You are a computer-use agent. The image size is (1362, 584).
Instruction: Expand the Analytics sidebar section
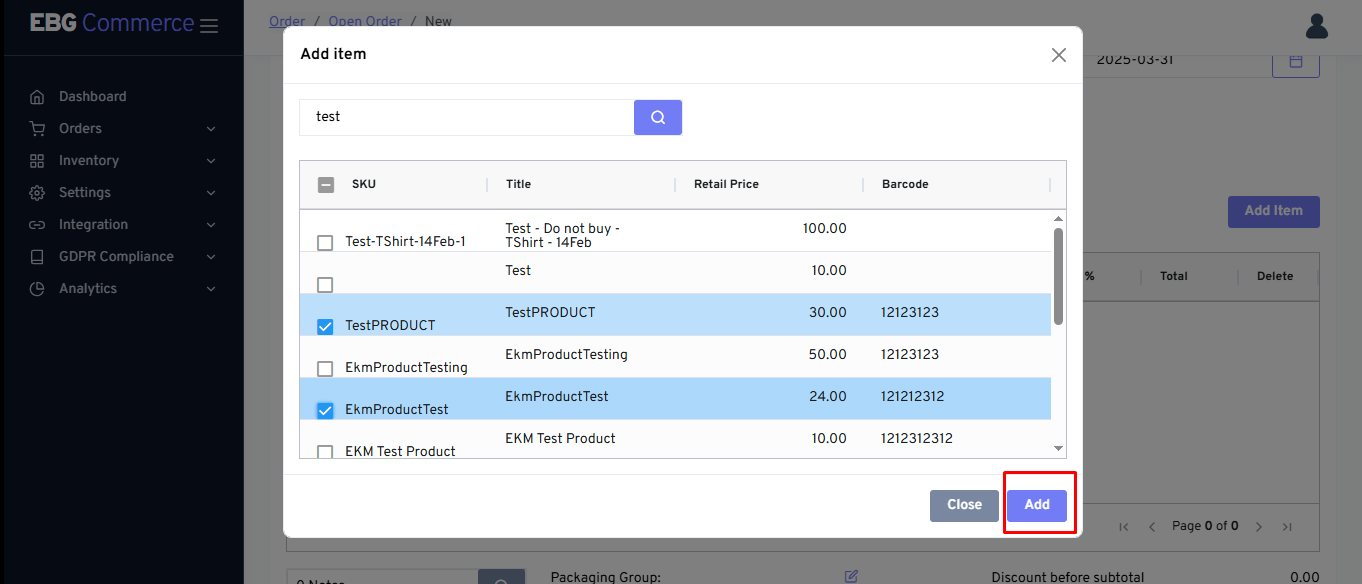(x=88, y=288)
